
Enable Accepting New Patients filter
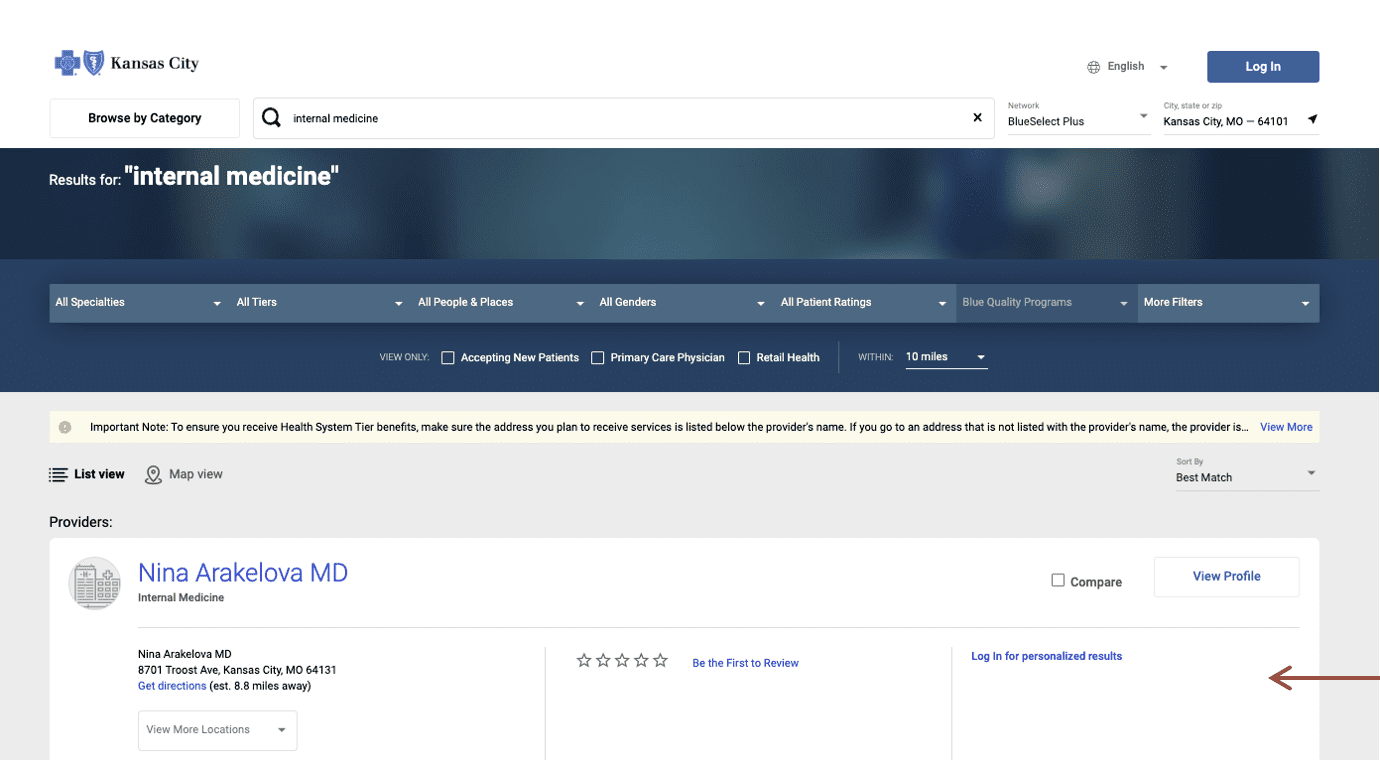[x=448, y=358]
